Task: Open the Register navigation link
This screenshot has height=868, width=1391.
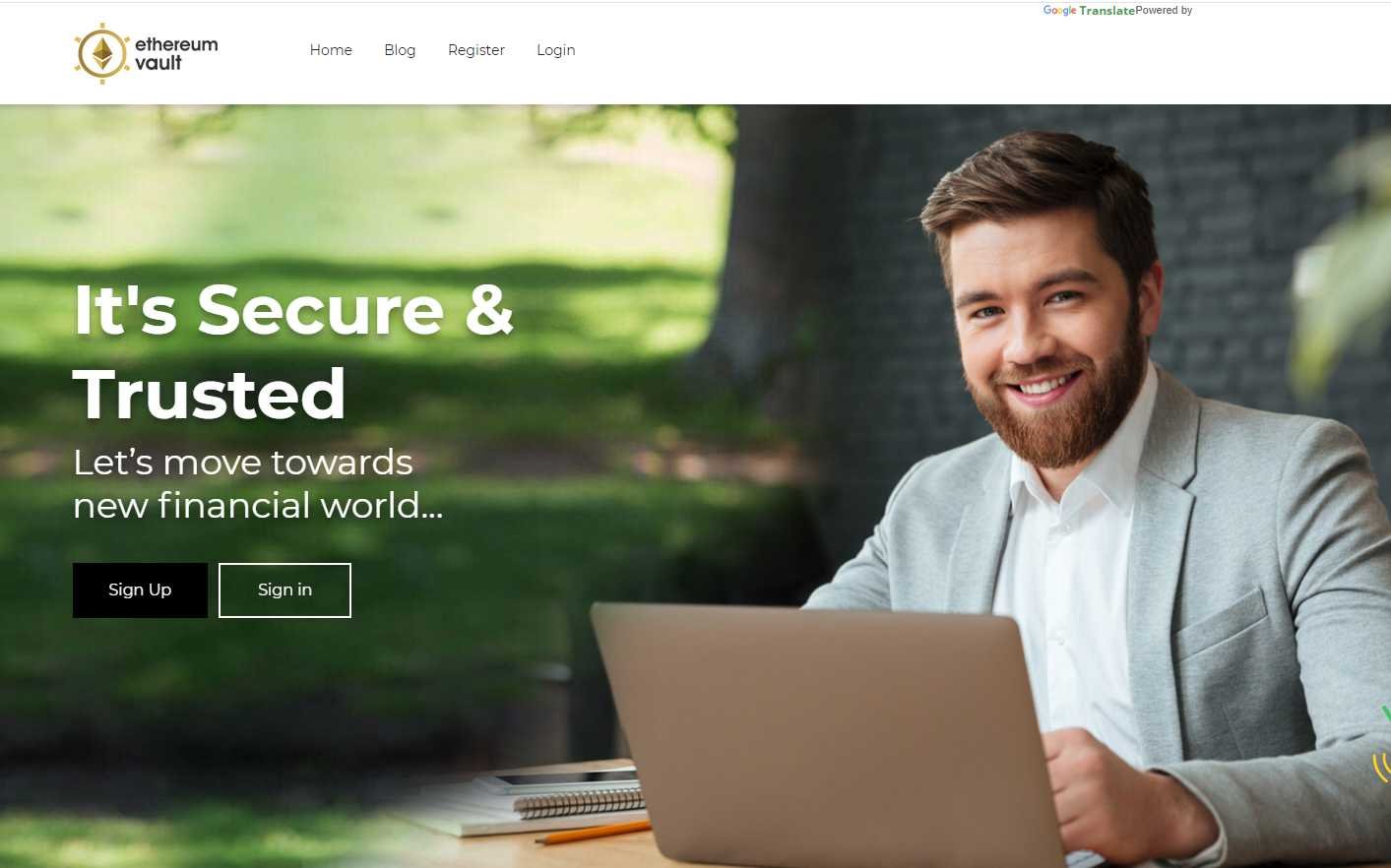Action: pyautogui.click(x=476, y=50)
